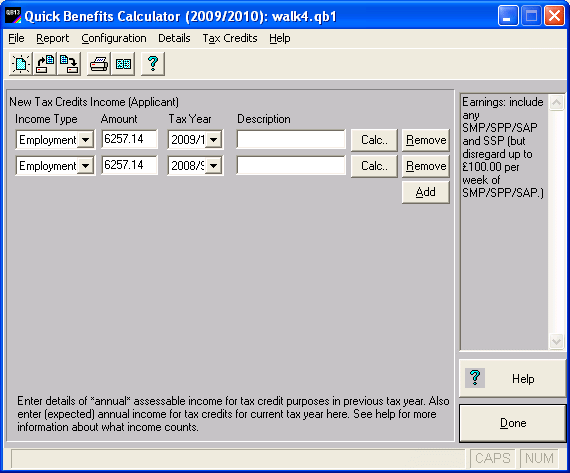Click Amount field in the 2008/9 row
The height and width of the screenshot is (473, 570).
click(x=129, y=165)
